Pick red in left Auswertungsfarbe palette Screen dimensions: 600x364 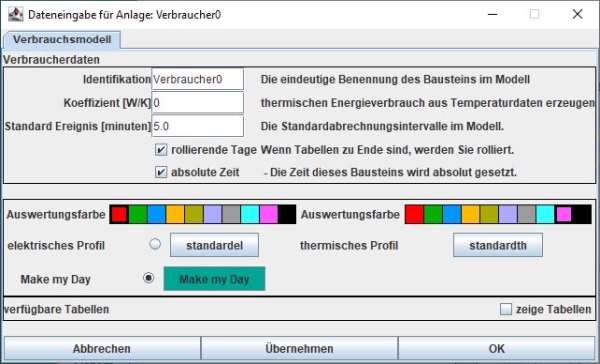[119, 214]
